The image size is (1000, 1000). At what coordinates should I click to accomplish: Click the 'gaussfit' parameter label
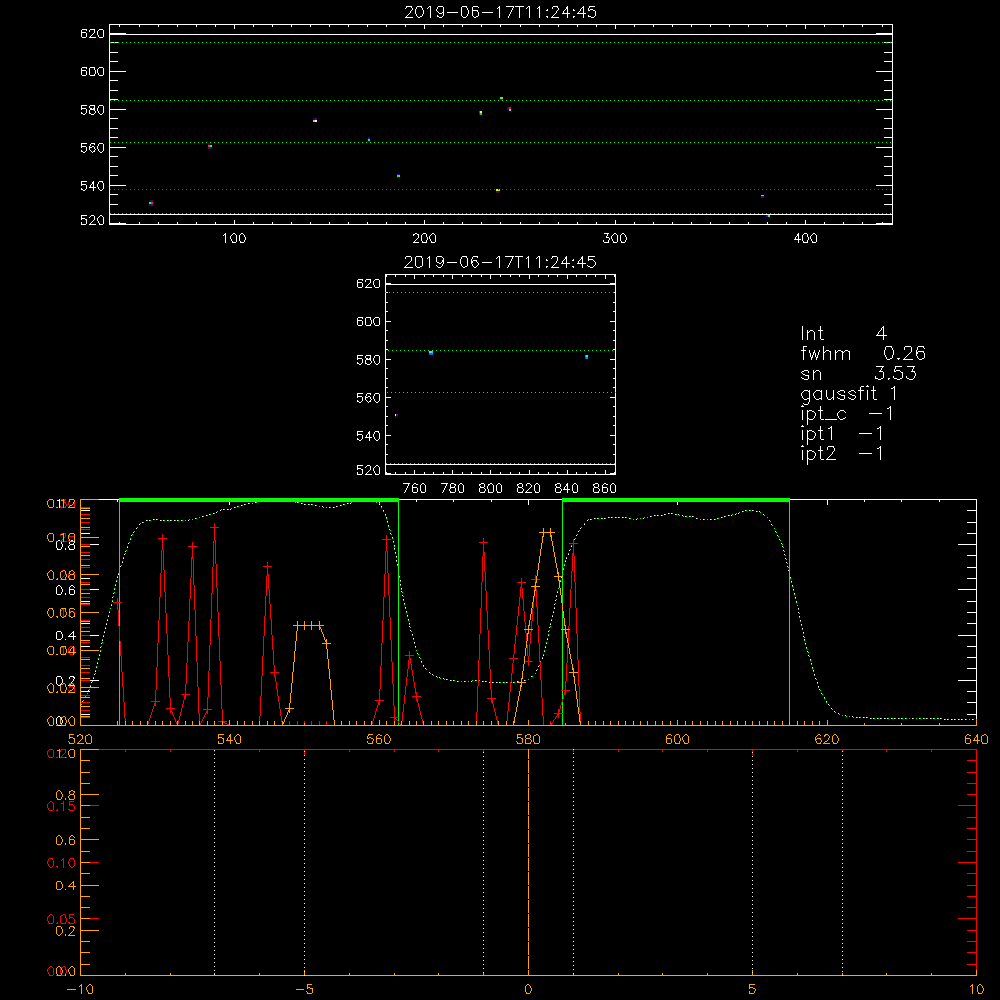pyautogui.click(x=839, y=394)
